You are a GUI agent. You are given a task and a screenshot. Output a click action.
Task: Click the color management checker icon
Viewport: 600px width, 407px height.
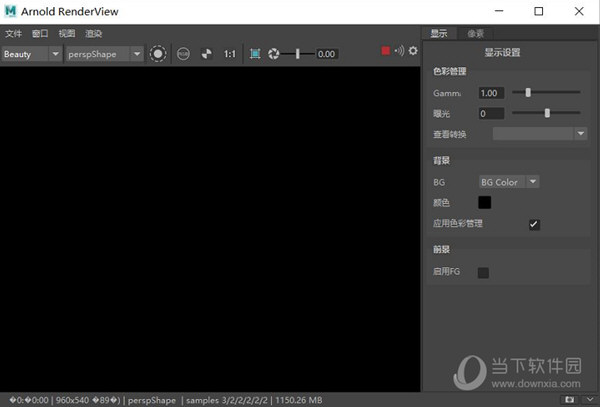click(x=207, y=54)
